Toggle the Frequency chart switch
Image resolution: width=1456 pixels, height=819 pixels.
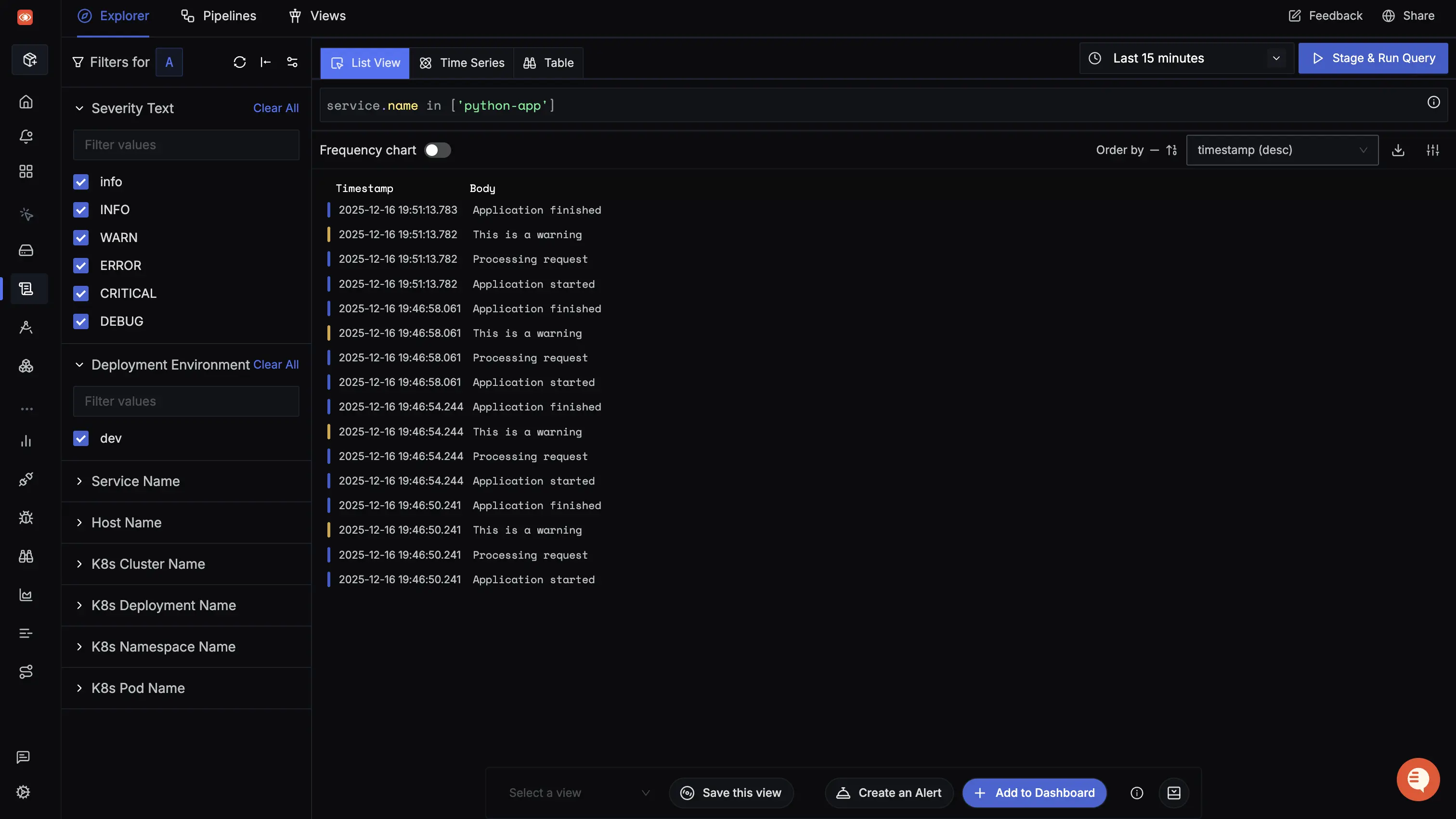click(x=437, y=150)
